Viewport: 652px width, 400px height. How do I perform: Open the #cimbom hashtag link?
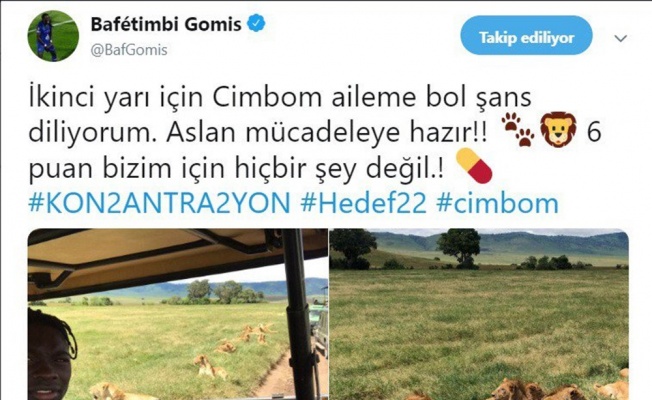pyautogui.click(x=497, y=203)
